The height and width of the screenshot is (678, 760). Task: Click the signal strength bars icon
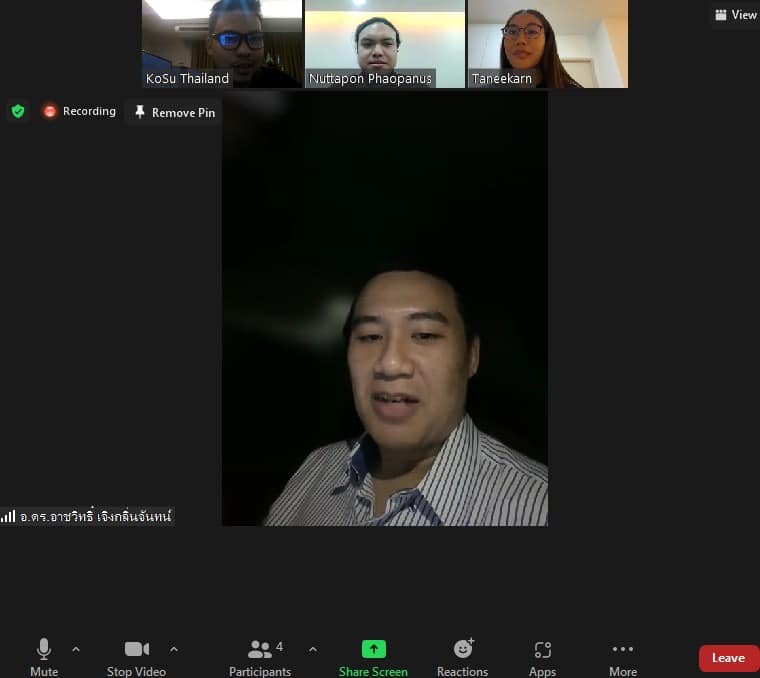pyautogui.click(x=8, y=517)
